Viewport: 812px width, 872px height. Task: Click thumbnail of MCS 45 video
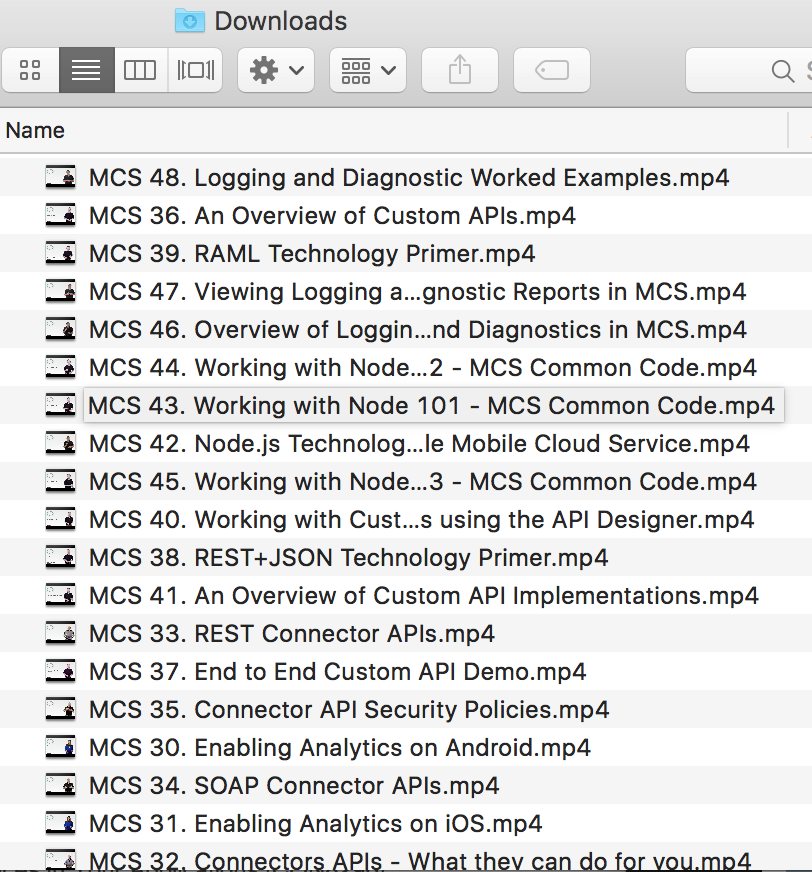pyautogui.click(x=60, y=482)
